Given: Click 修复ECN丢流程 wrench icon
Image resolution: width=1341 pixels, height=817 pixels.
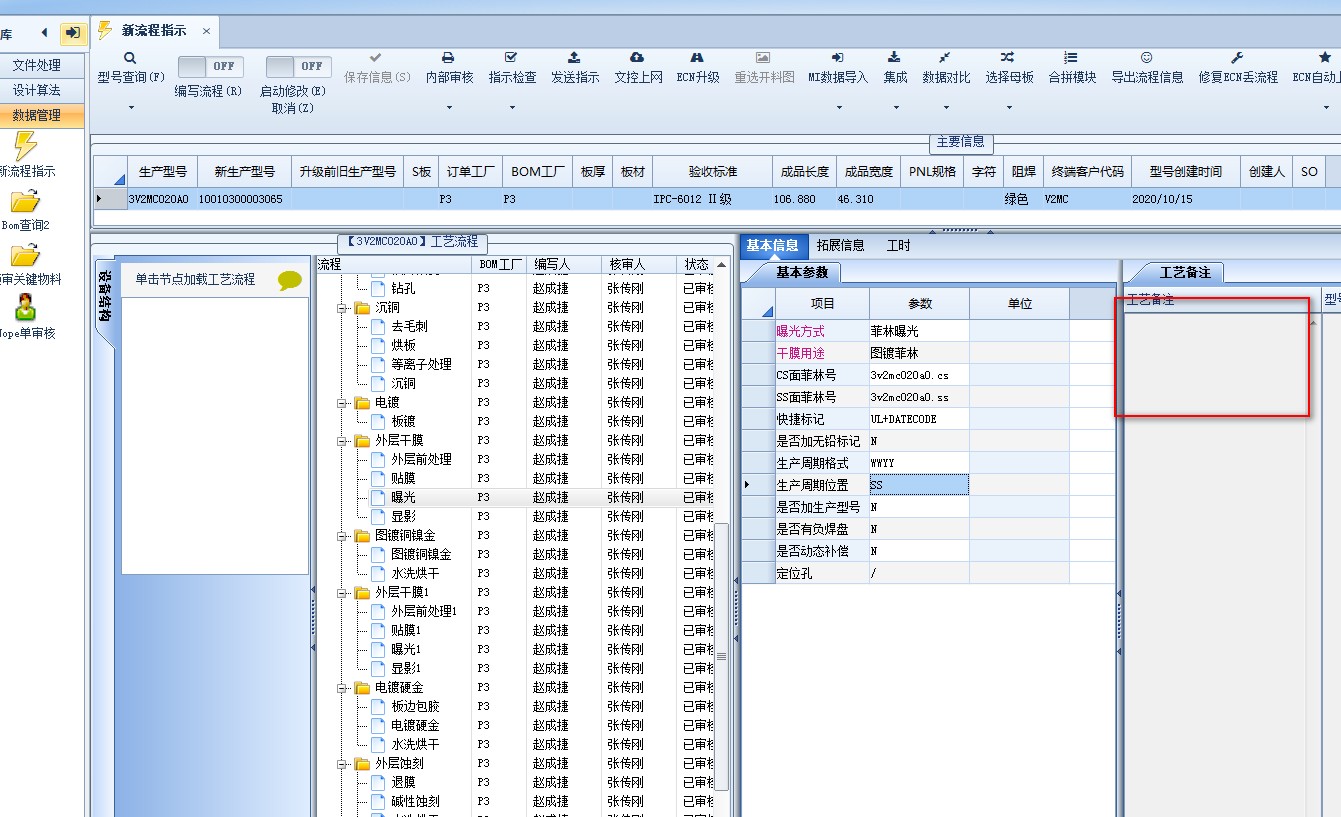Looking at the screenshot, I should tap(1237, 58).
